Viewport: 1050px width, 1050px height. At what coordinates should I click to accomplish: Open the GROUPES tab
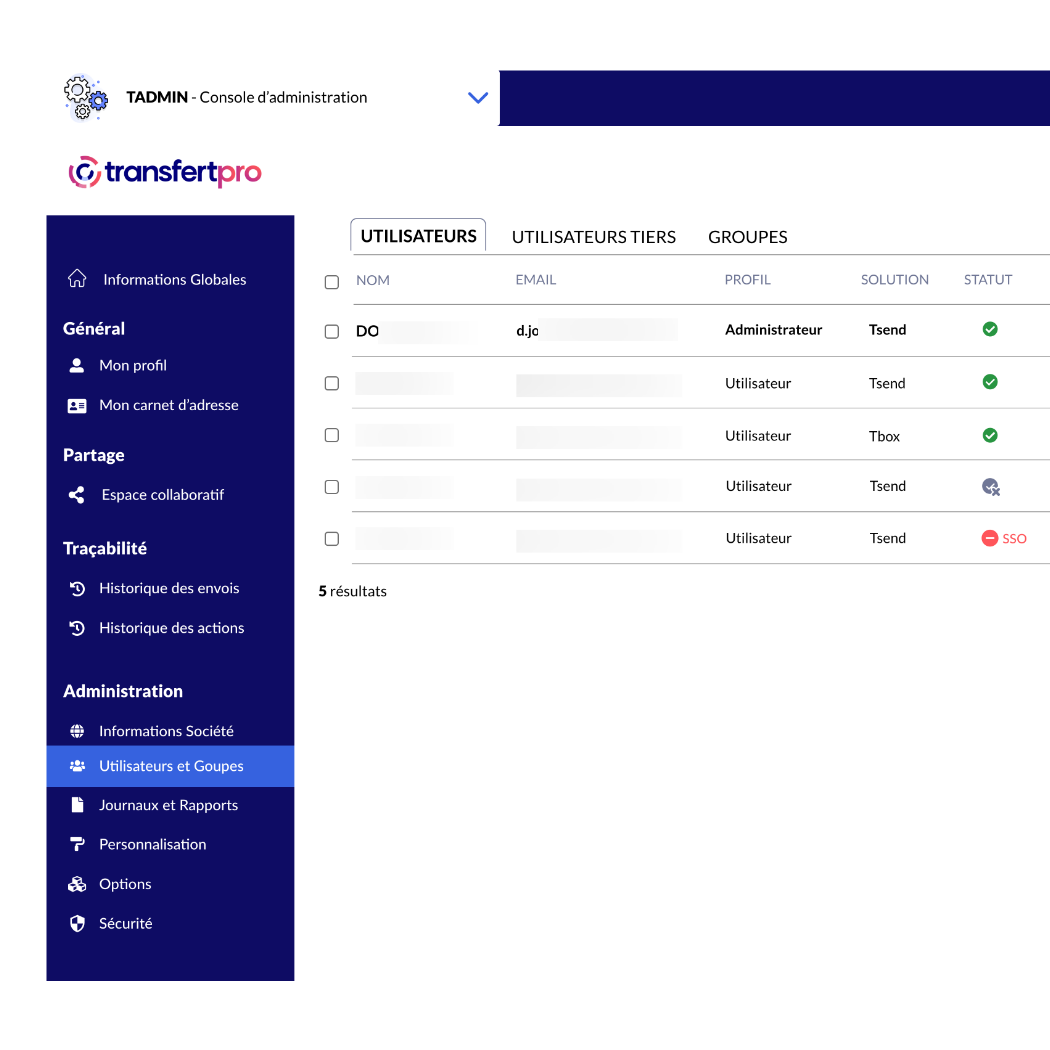pos(747,236)
